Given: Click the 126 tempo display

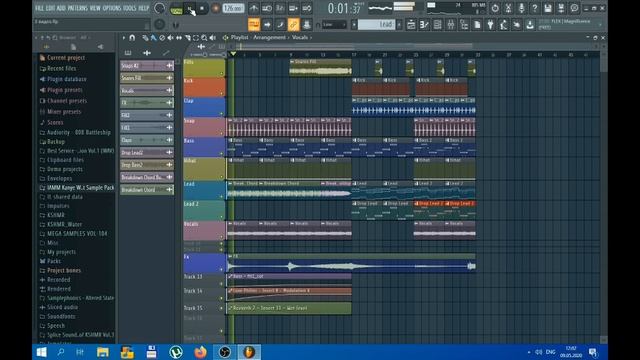Looking at the screenshot, I should (233, 9).
